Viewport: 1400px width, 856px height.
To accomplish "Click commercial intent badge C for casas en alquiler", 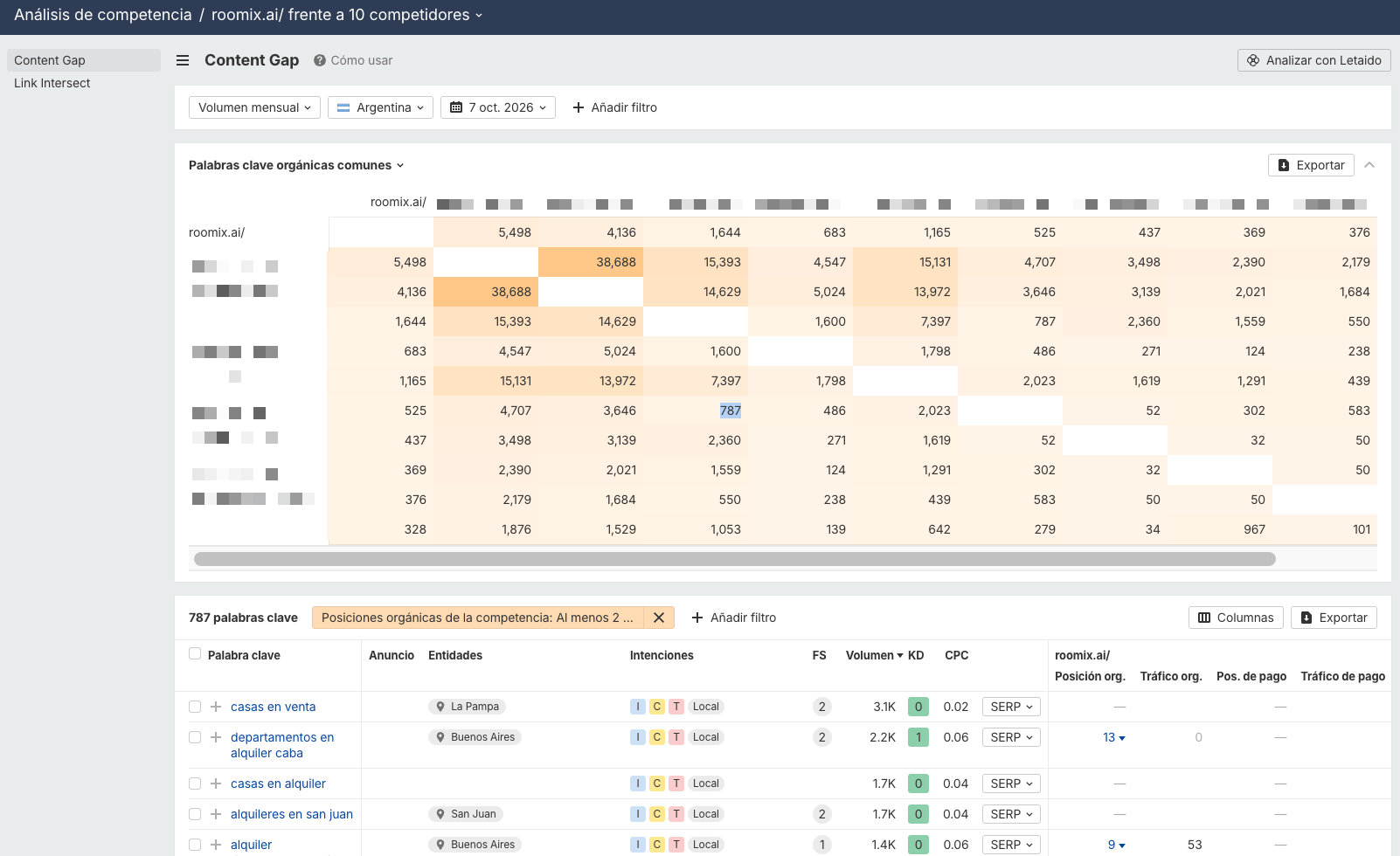I will click(x=657, y=784).
